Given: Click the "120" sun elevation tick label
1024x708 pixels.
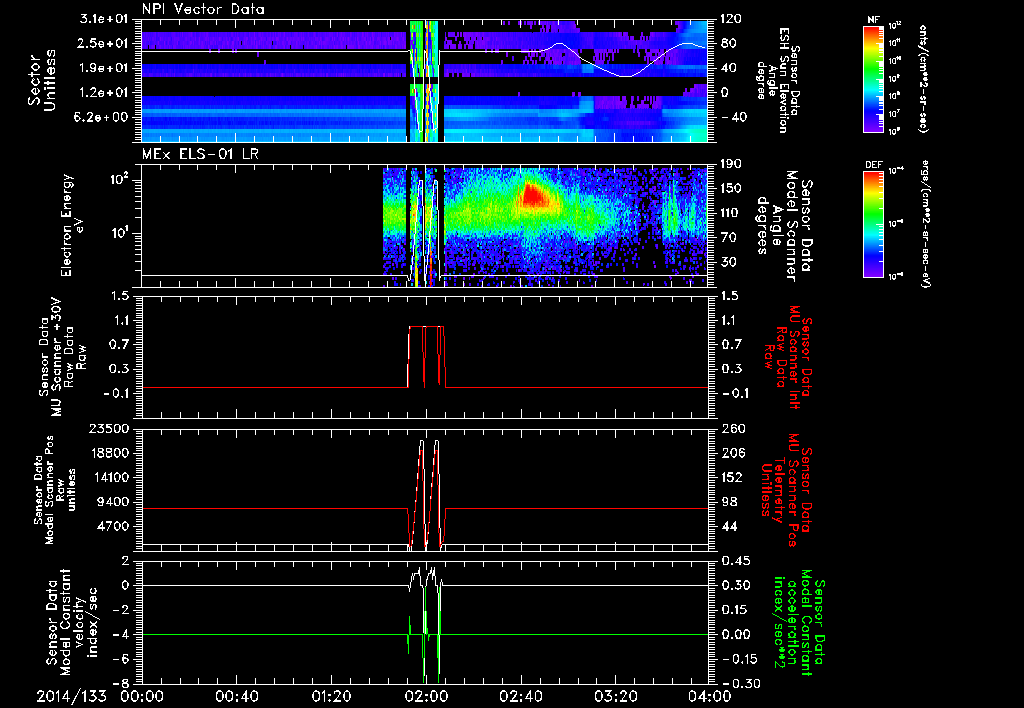Looking at the screenshot, I should click(x=731, y=19).
